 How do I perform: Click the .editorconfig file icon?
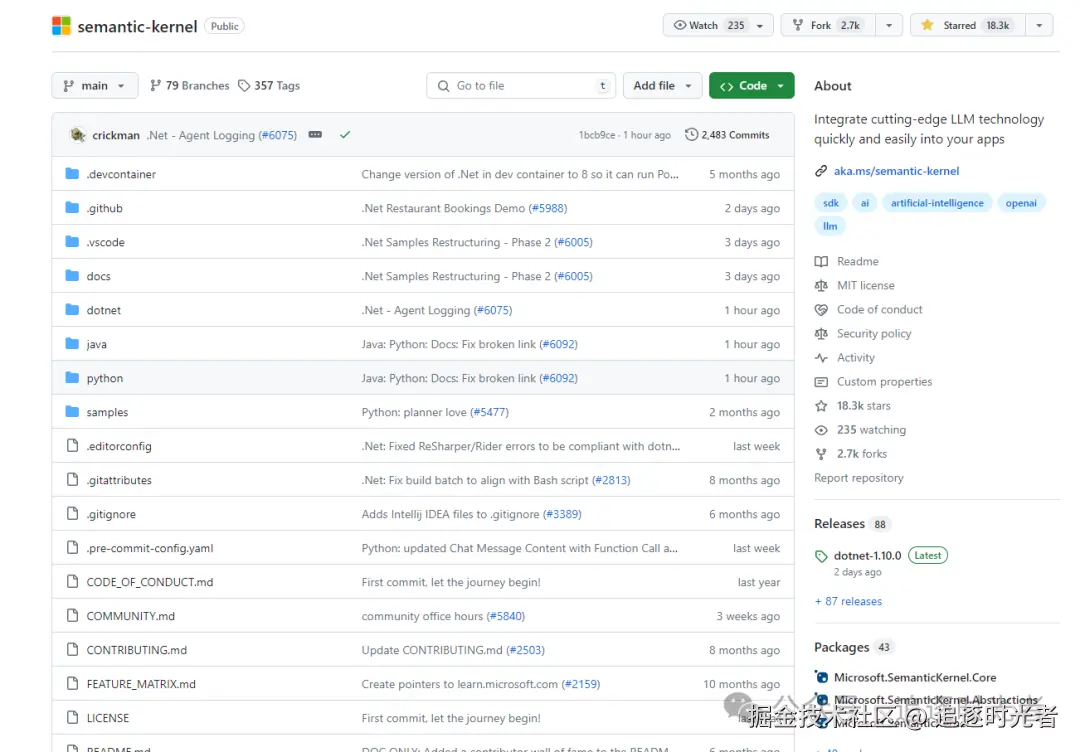[x=72, y=446]
